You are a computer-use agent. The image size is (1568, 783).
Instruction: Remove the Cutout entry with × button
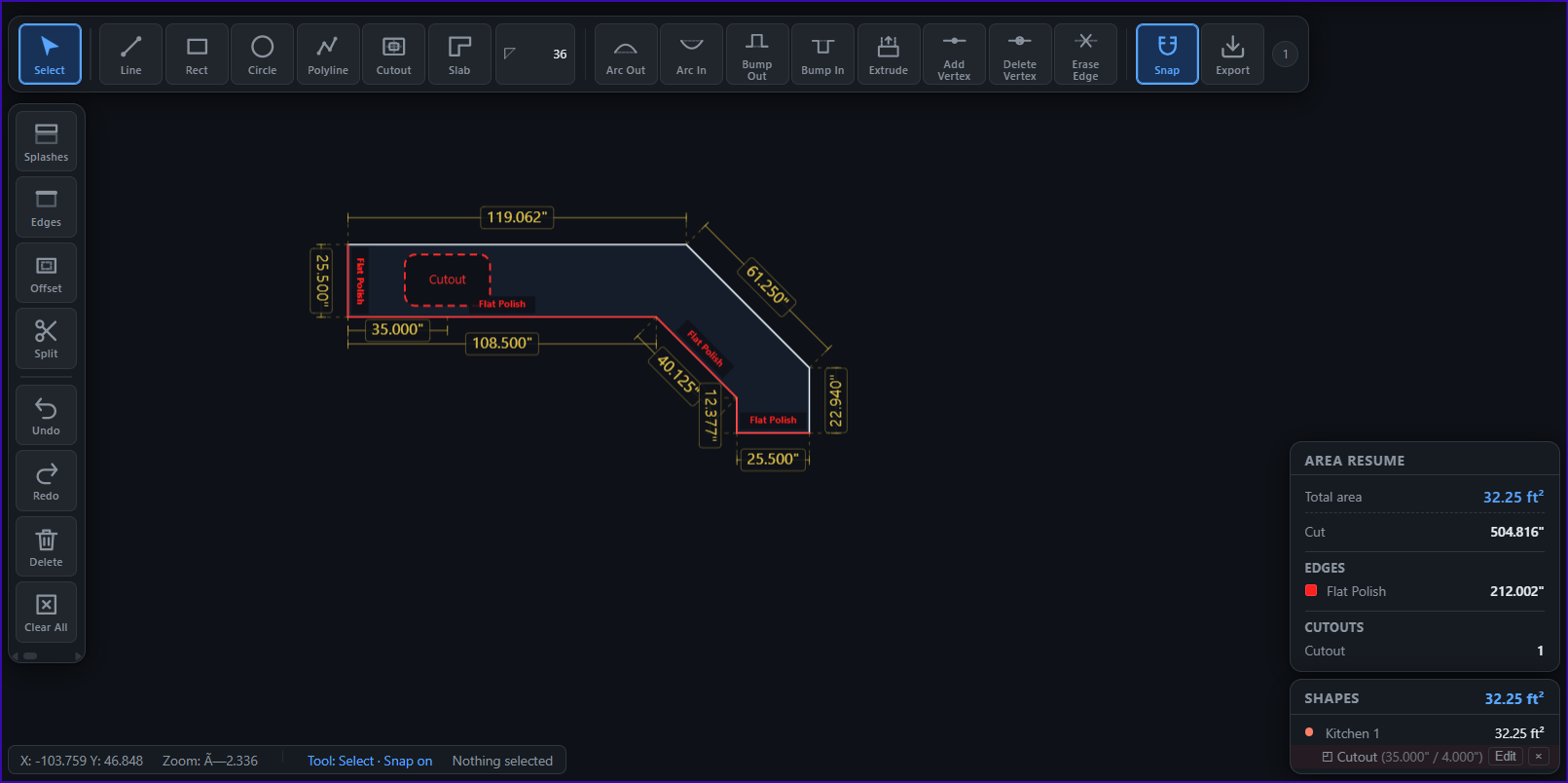(1539, 757)
